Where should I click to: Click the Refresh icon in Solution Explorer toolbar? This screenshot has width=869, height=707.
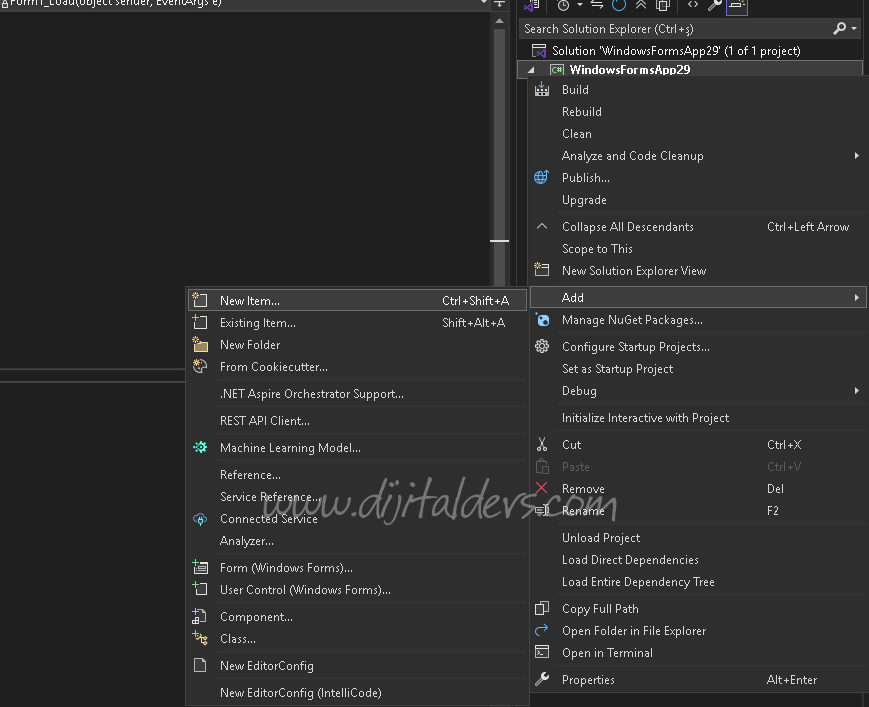(619, 5)
